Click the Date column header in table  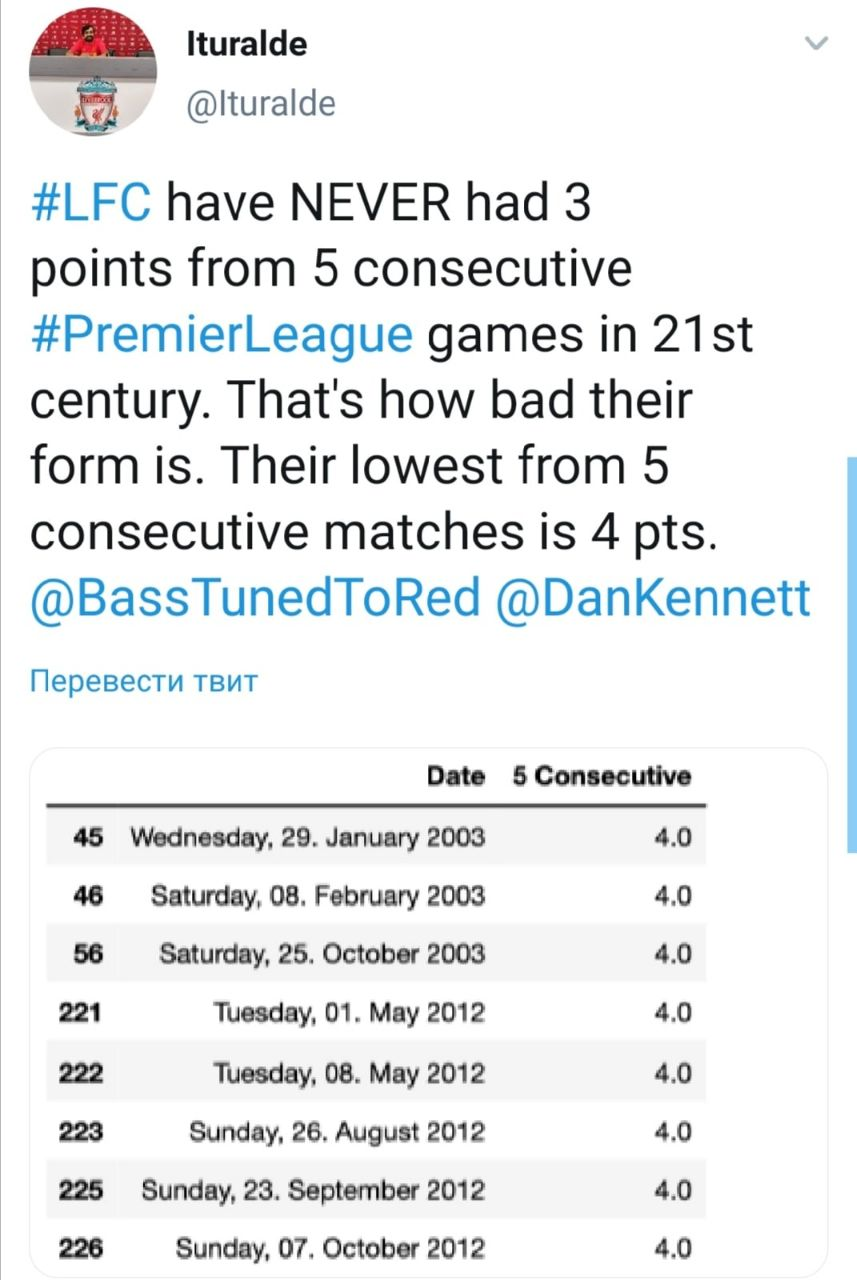[455, 776]
